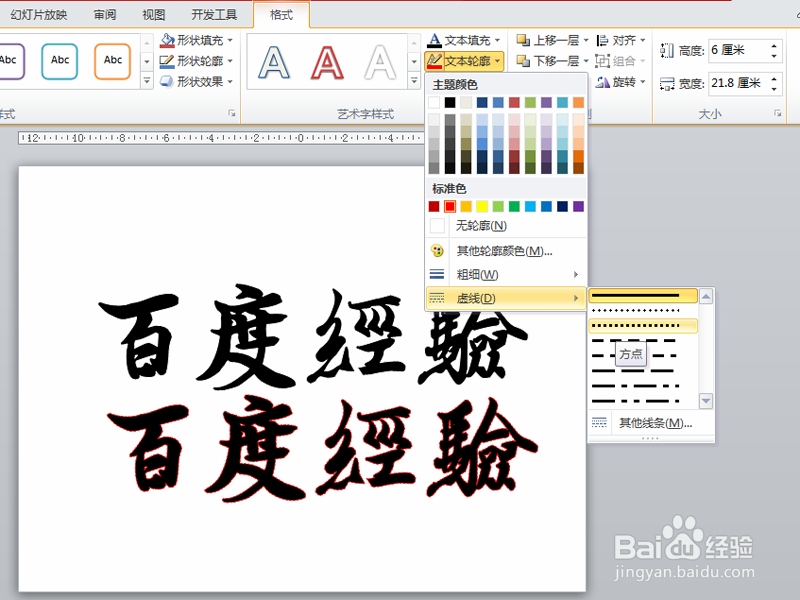
Task: Choose 无轮廓(N) from the outline menu
Action: coord(506,226)
